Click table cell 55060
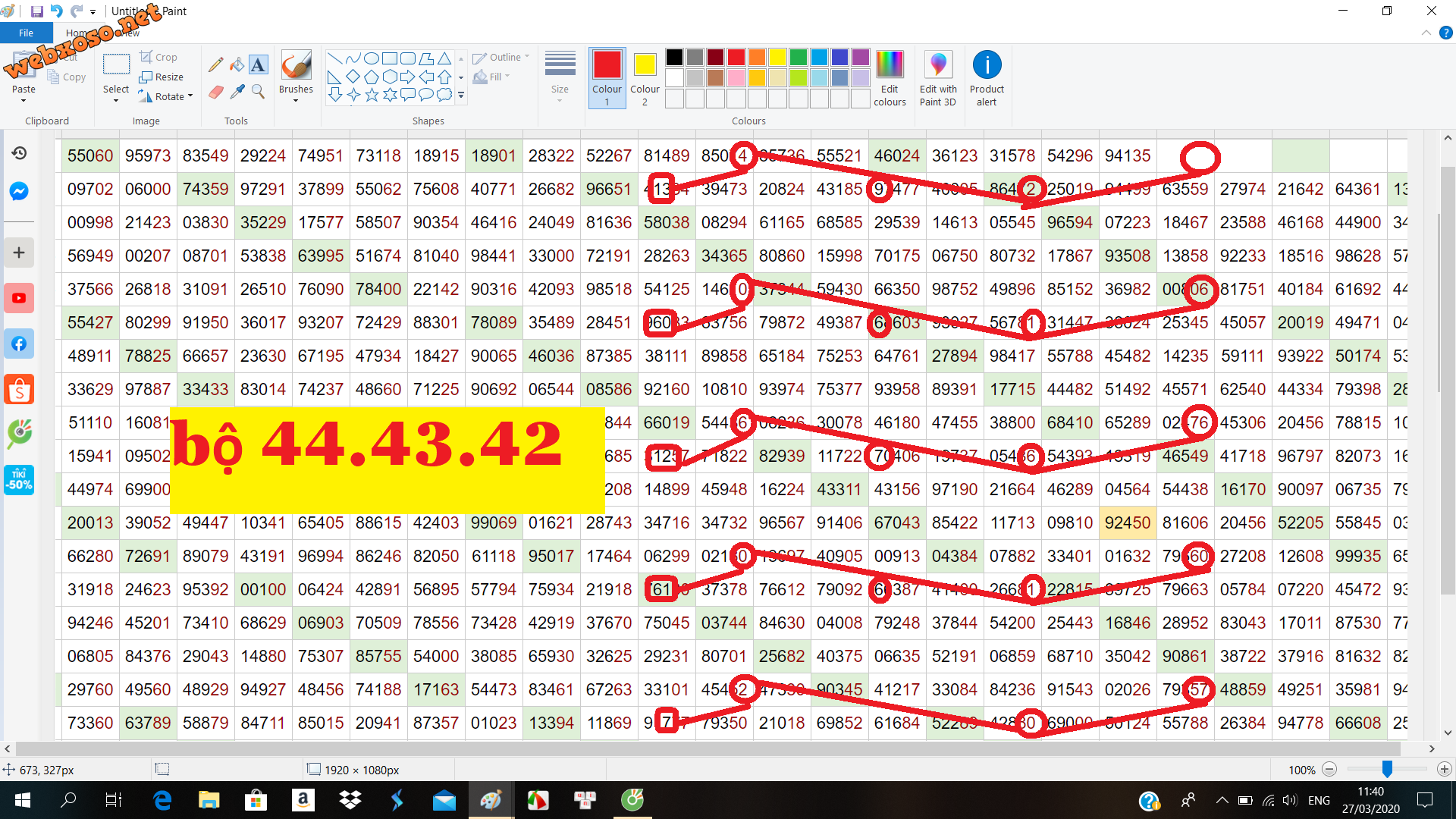The image size is (1456, 819). point(90,155)
